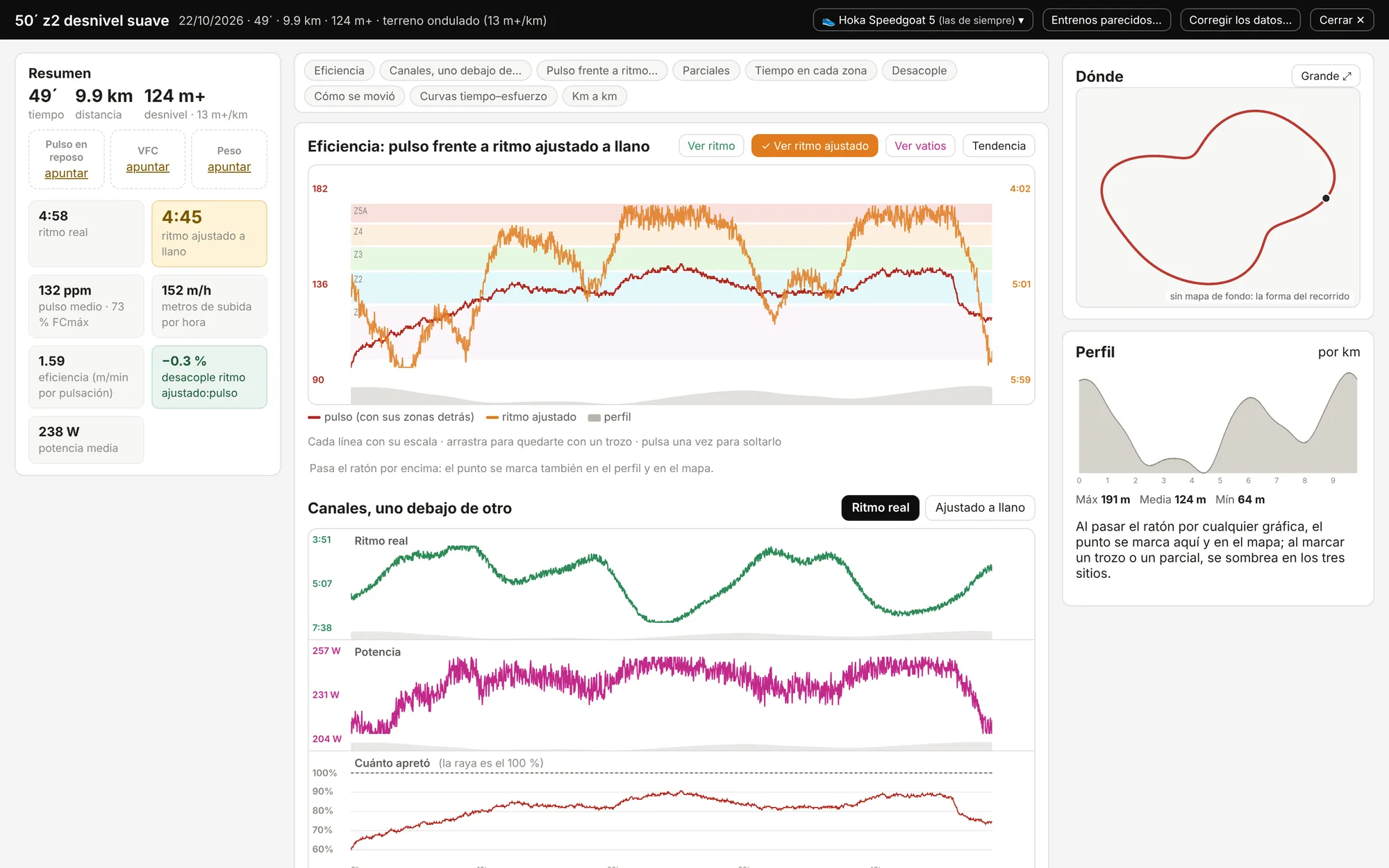Click apuntar under Peso
1389x868 pixels.
[229, 167]
